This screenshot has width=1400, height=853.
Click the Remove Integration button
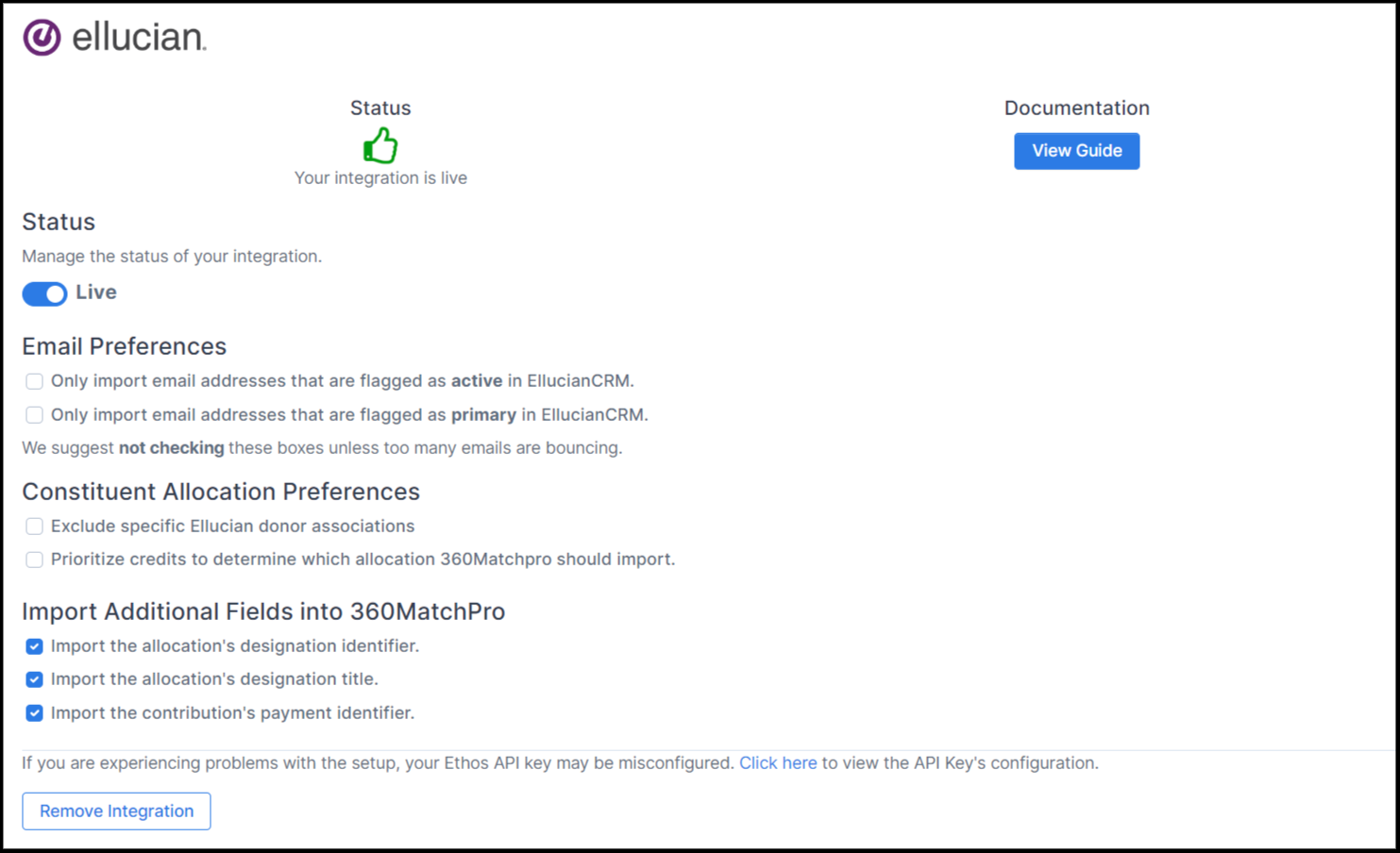click(x=115, y=811)
